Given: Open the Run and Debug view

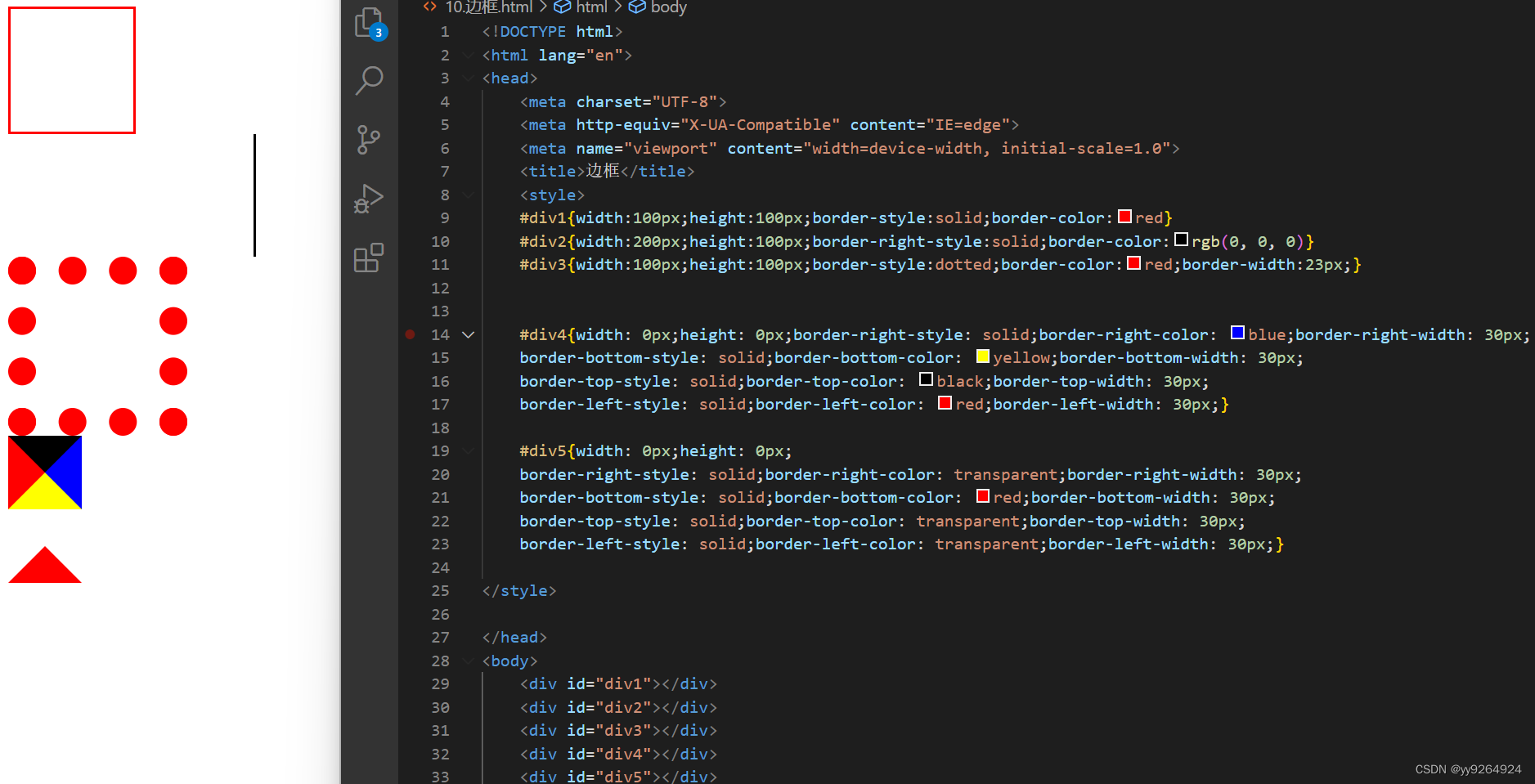Looking at the screenshot, I should [369, 199].
